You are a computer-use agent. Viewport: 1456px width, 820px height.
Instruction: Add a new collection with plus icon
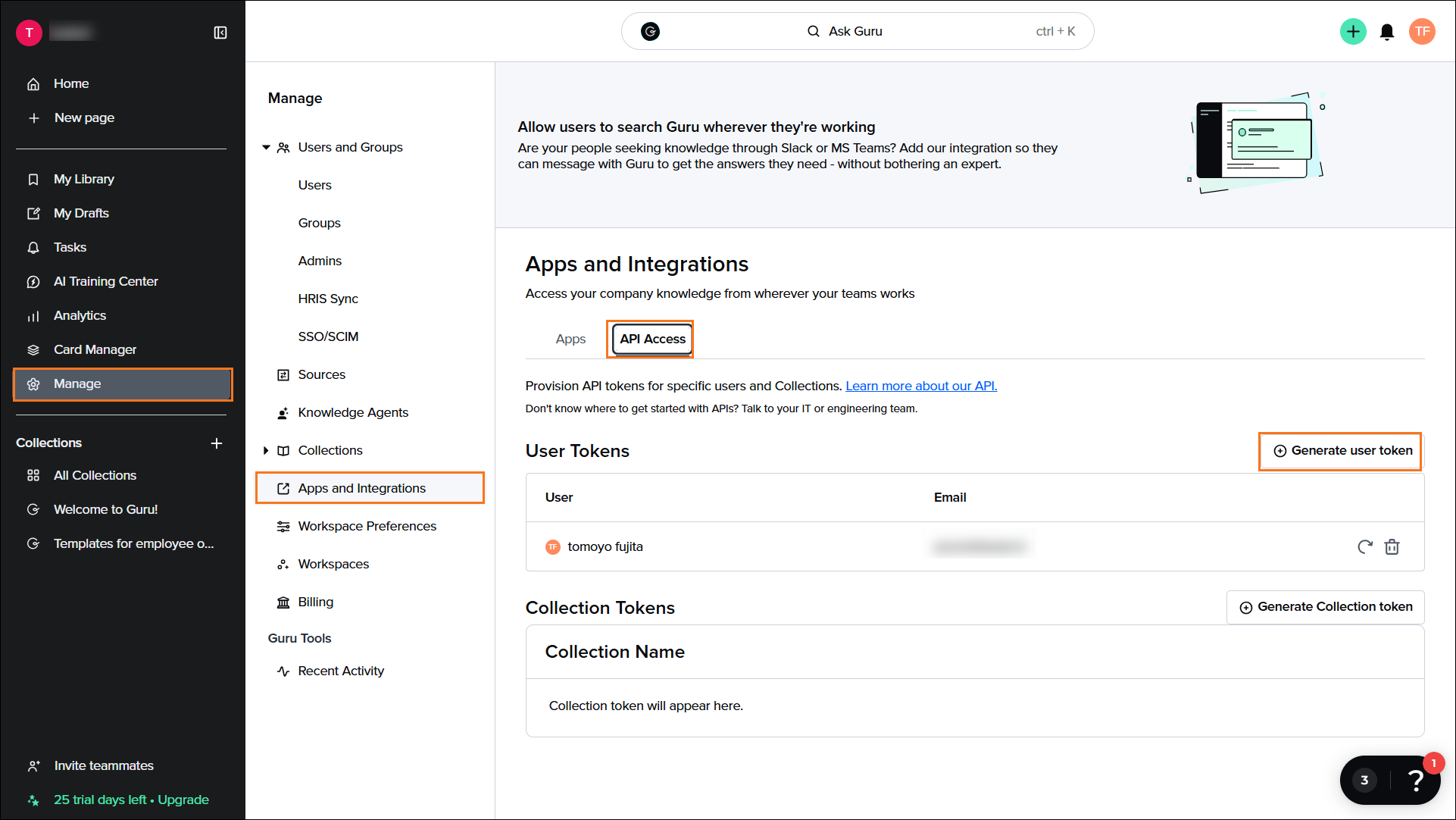click(x=217, y=443)
